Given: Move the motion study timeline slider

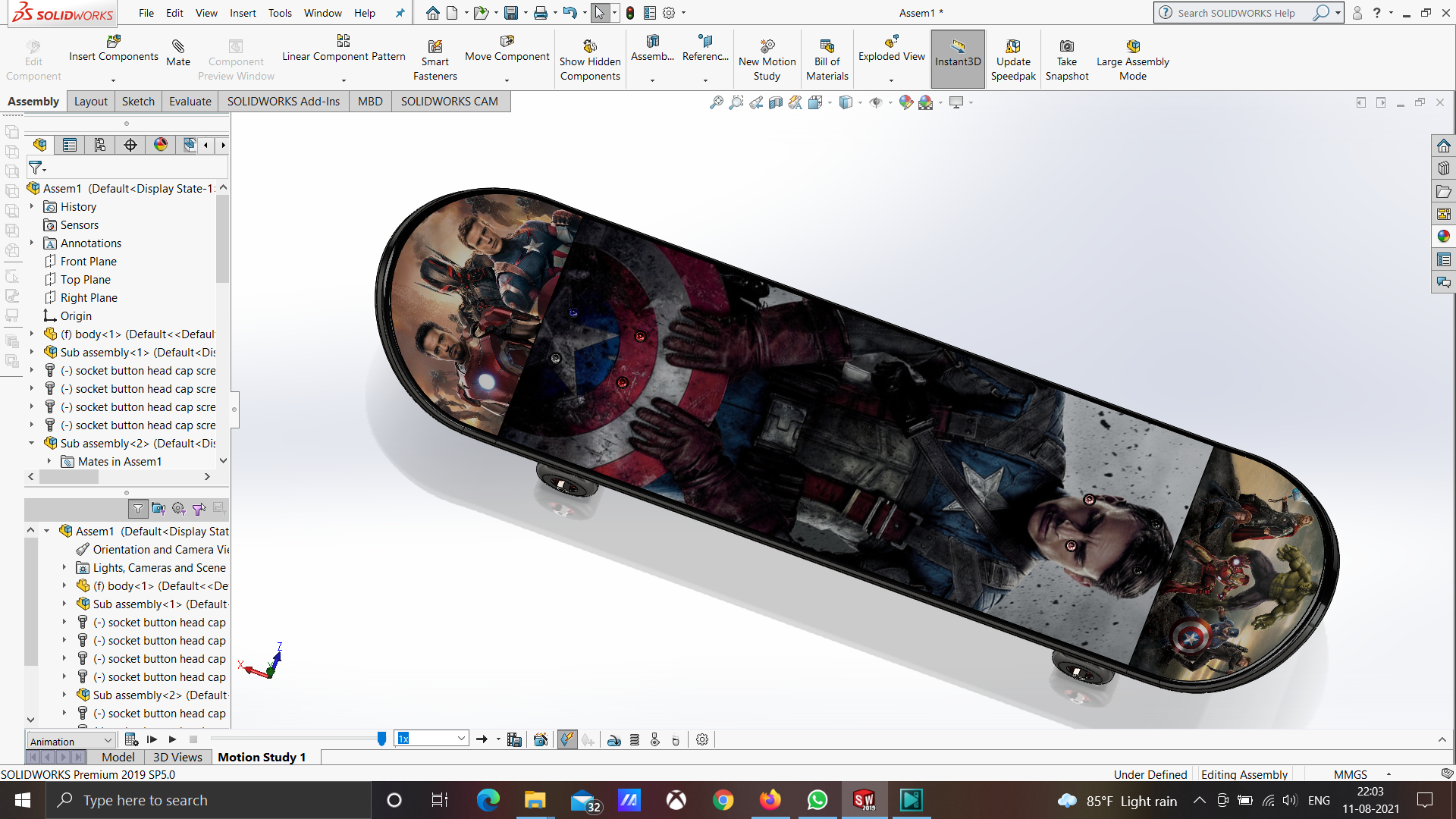Looking at the screenshot, I should 381,739.
